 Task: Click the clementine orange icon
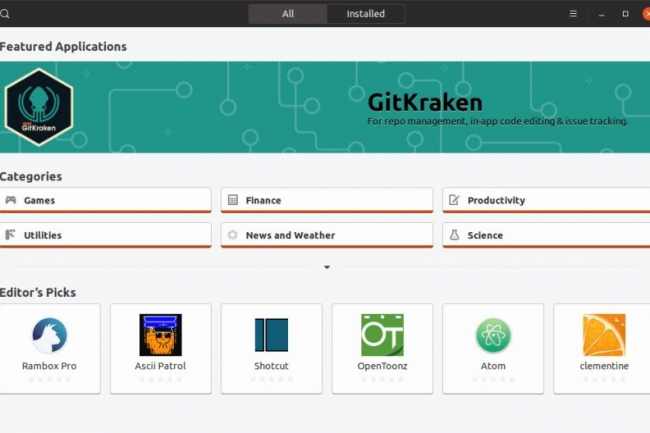[604, 335]
